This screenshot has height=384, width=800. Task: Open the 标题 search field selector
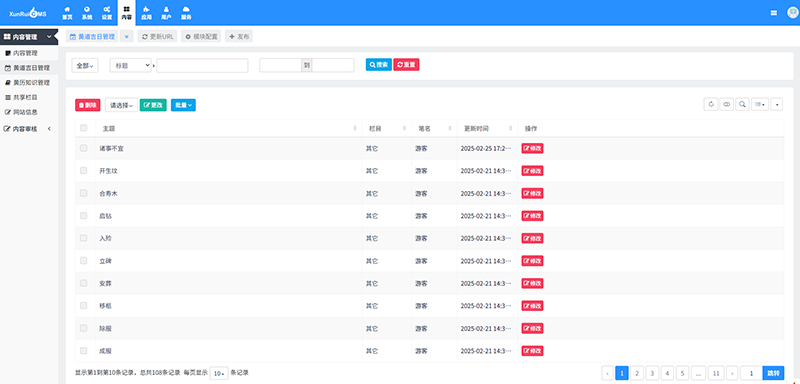coord(130,65)
